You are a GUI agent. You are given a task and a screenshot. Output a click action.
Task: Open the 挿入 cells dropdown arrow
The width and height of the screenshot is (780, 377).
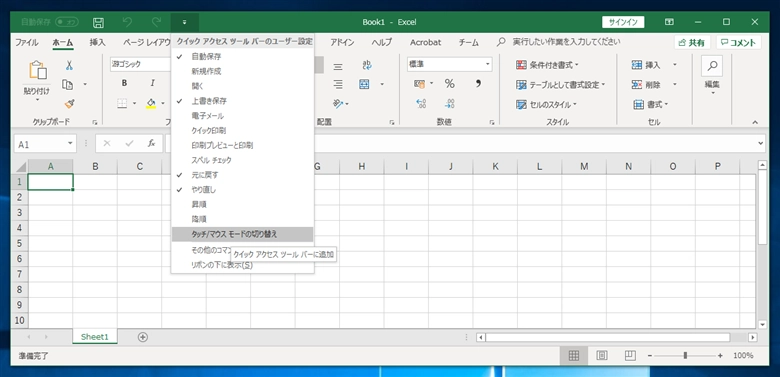[675, 65]
